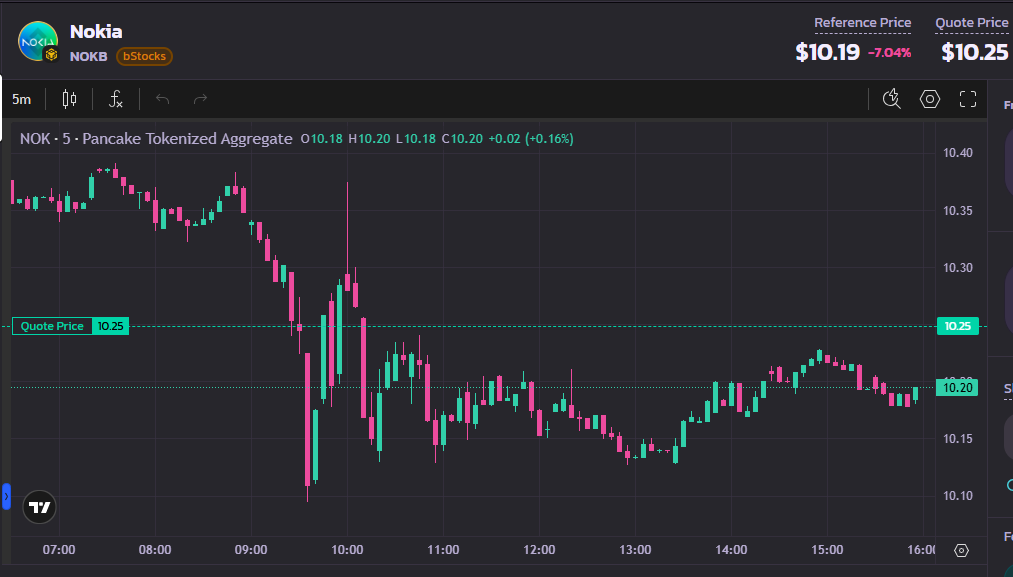Click the NOKB ticker text
Image resolution: width=1013 pixels, height=577 pixels.
click(x=89, y=56)
